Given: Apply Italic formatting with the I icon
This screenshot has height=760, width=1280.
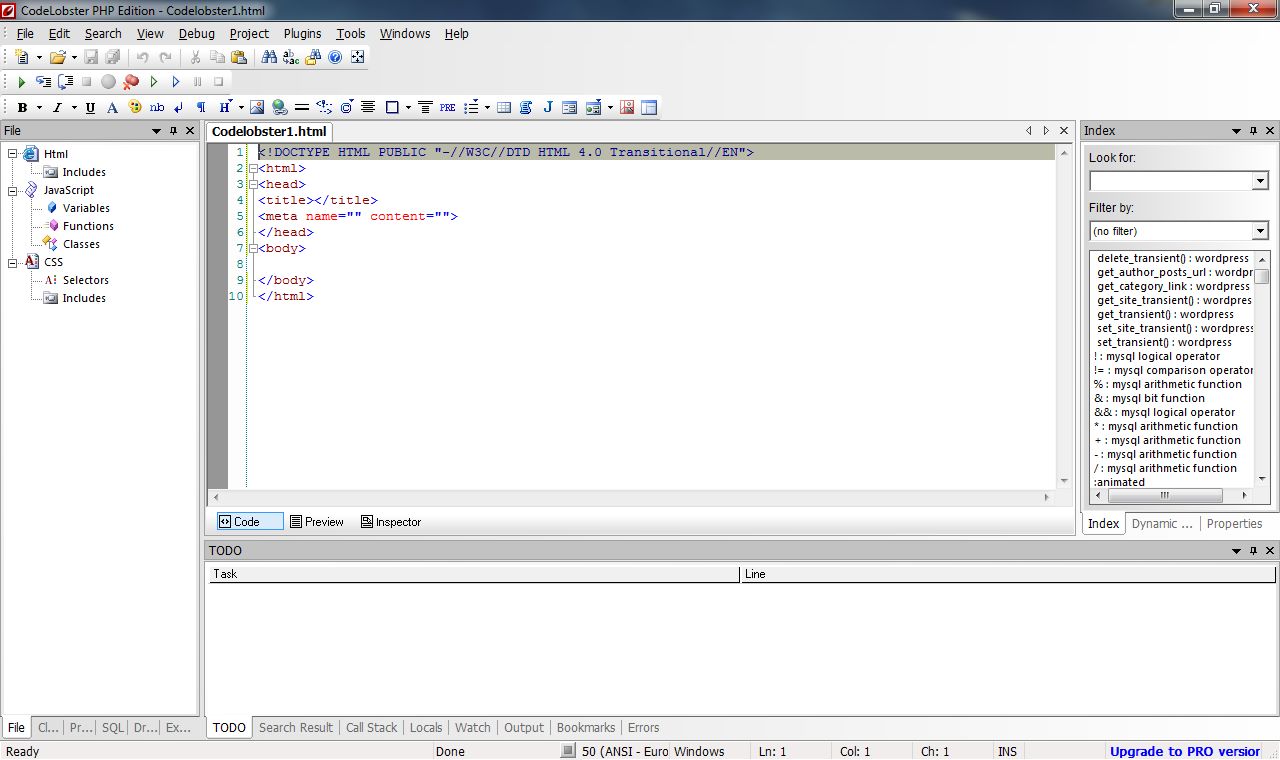Looking at the screenshot, I should (57, 107).
